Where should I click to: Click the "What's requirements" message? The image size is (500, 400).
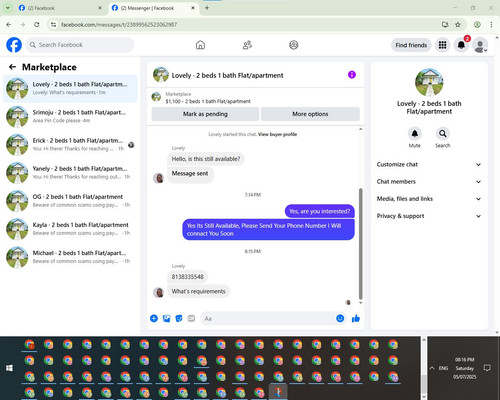[x=198, y=291]
